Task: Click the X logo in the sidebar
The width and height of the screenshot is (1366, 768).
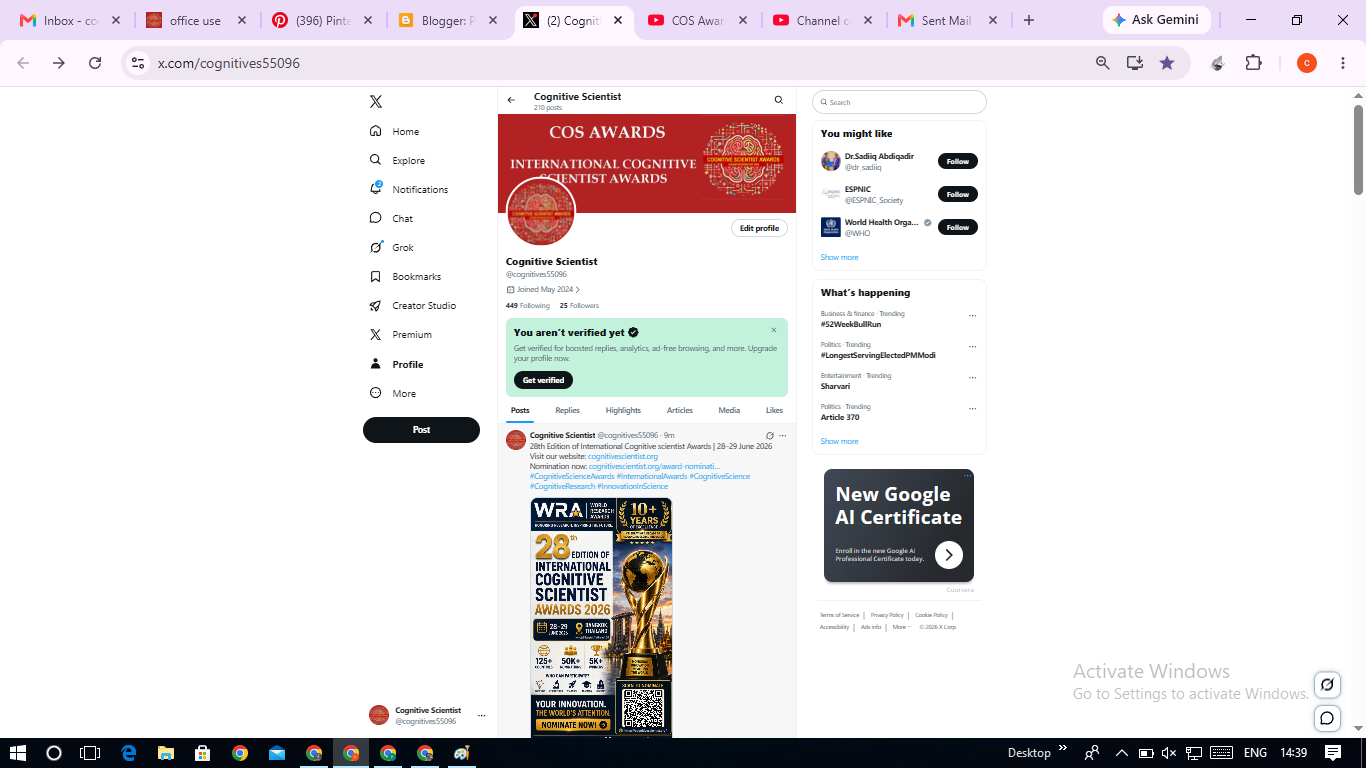Action: click(x=376, y=102)
